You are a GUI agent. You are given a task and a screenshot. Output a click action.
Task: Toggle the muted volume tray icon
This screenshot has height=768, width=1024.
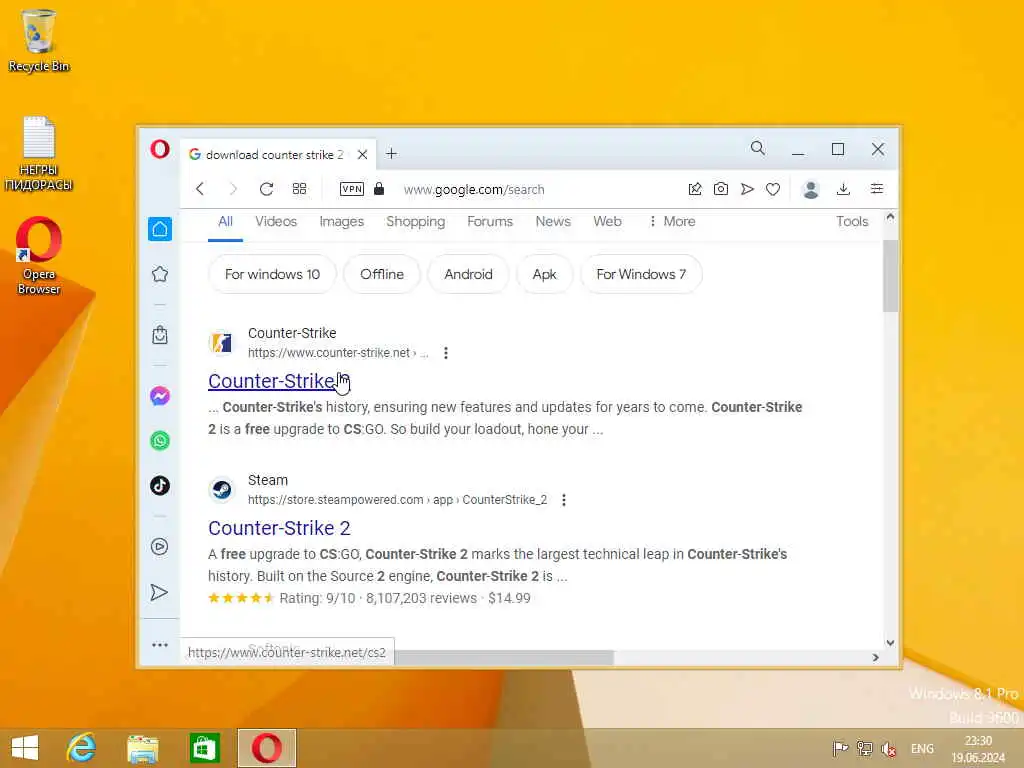889,748
